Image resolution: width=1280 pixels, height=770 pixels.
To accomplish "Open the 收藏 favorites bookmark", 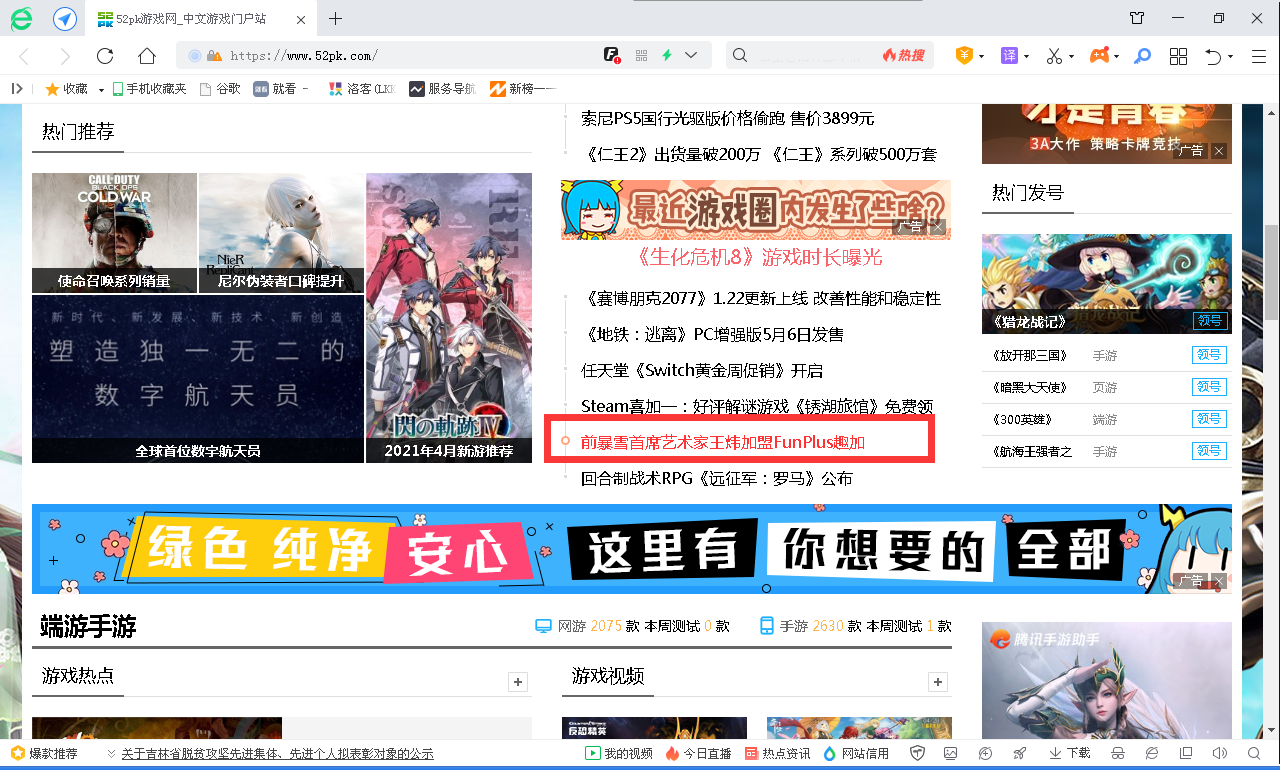I will [66, 89].
